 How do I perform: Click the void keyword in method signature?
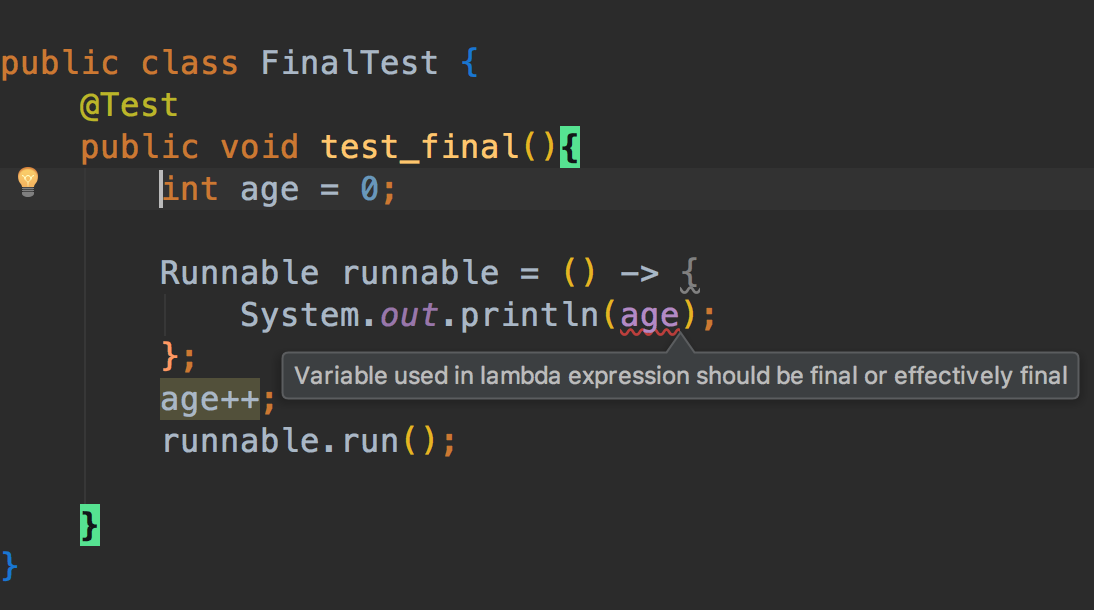coord(260,147)
